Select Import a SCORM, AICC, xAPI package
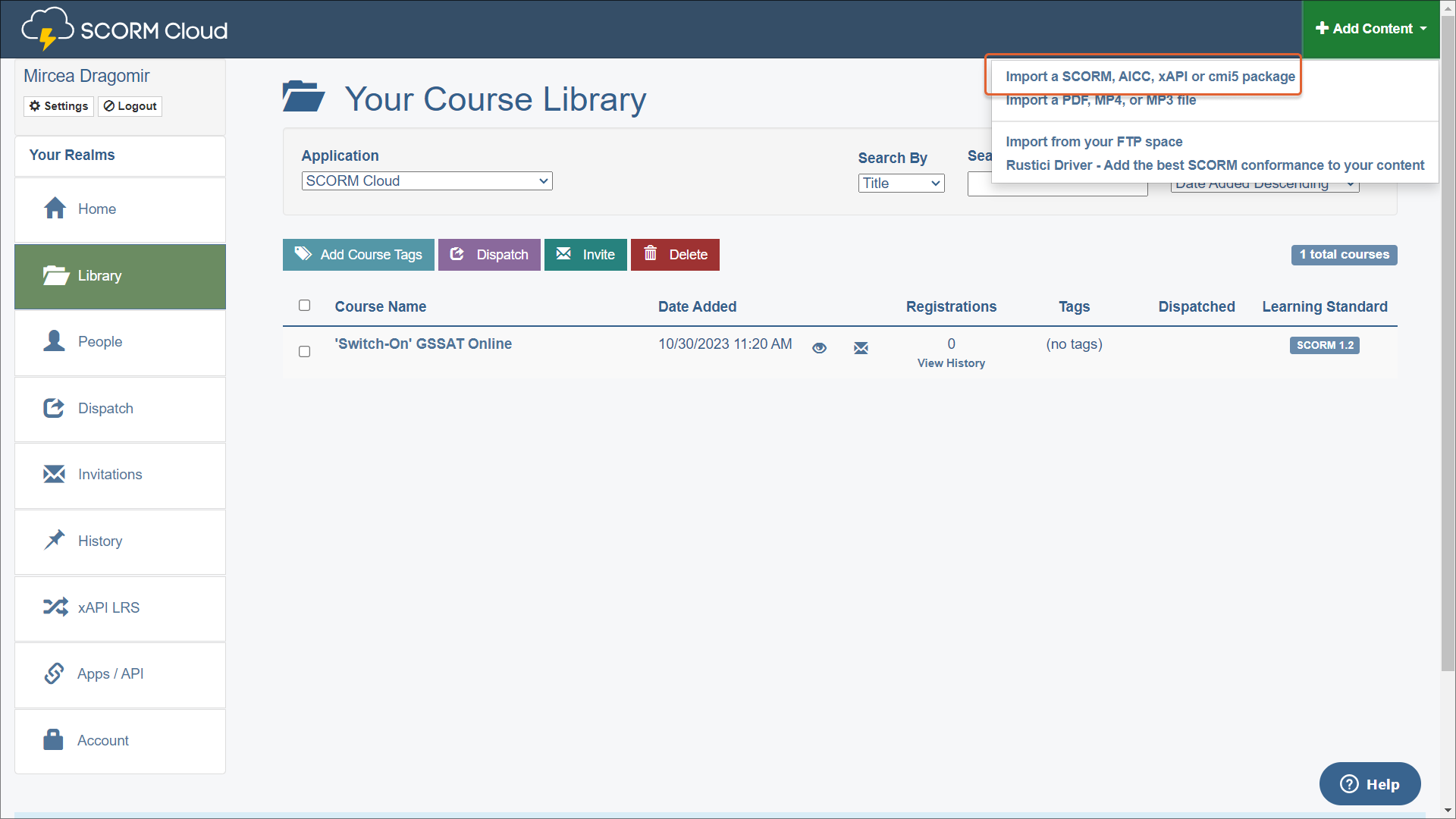 click(x=1150, y=77)
